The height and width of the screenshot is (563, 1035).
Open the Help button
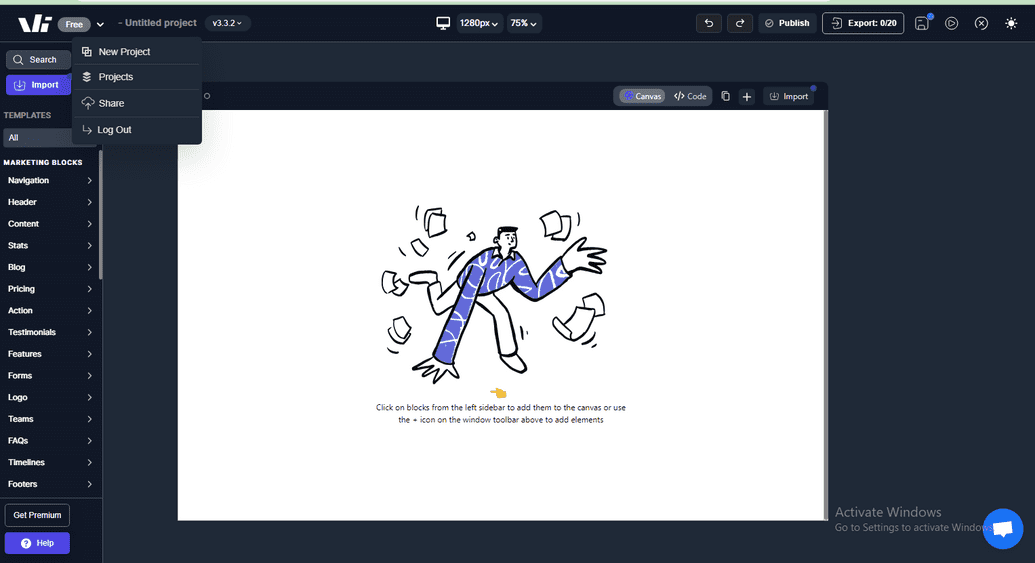click(37, 543)
